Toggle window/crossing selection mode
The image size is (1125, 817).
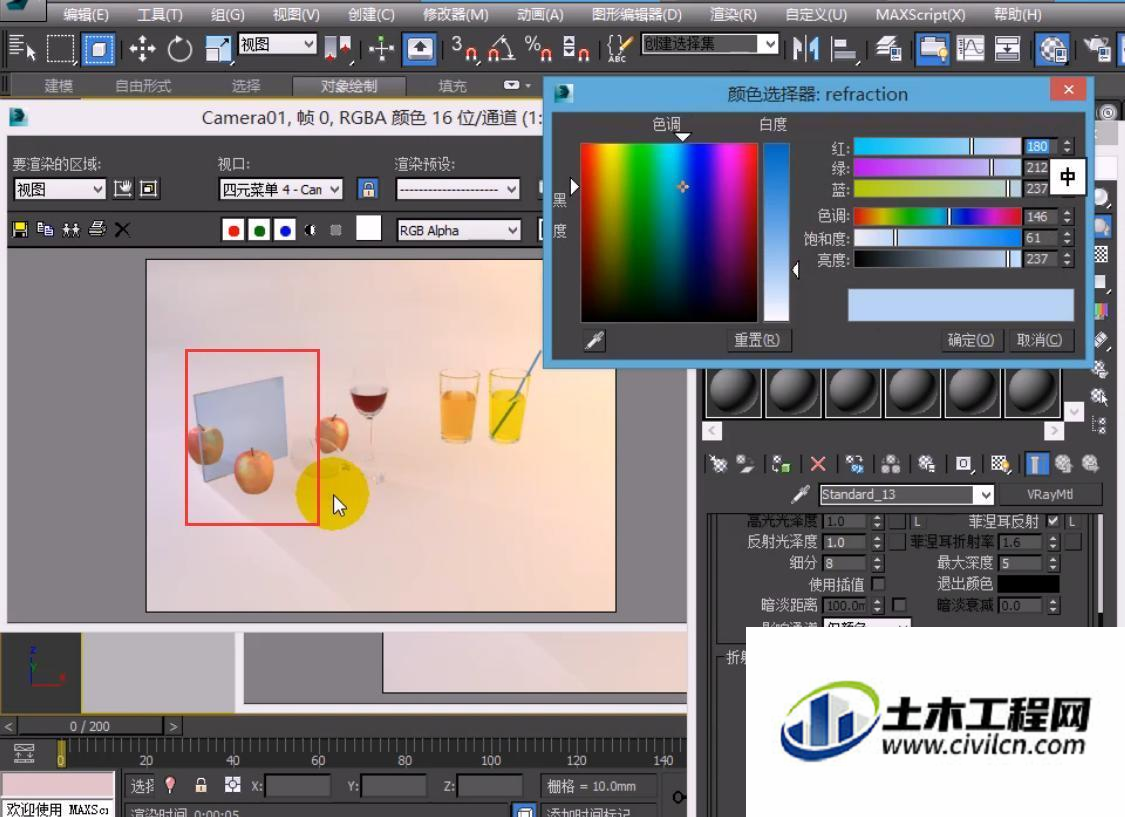pyautogui.click(x=98, y=49)
